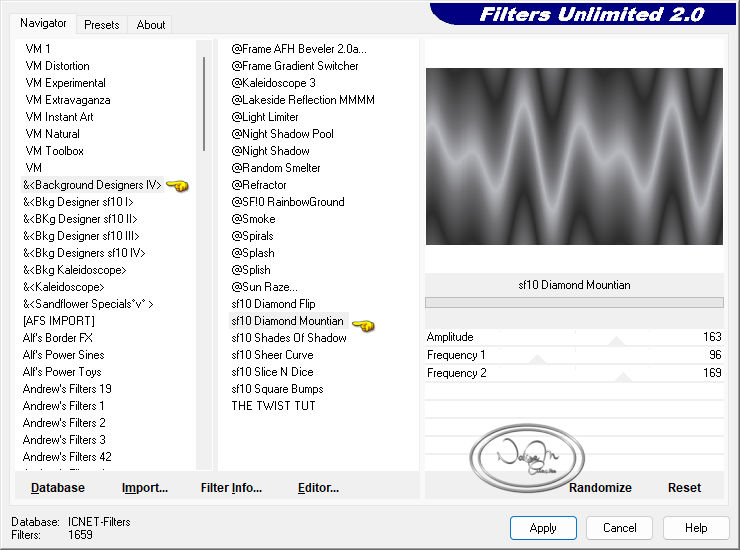Launch the Editor...

coord(318,488)
